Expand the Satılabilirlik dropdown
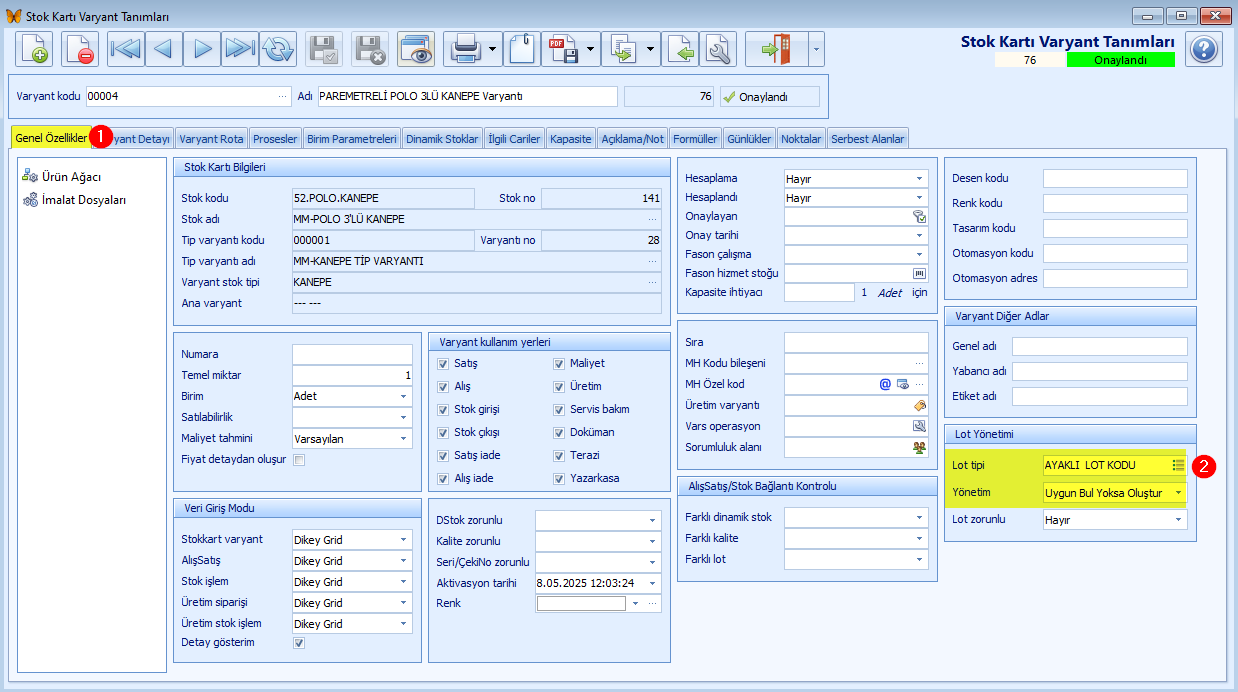The width and height of the screenshot is (1238, 692). (x=404, y=417)
